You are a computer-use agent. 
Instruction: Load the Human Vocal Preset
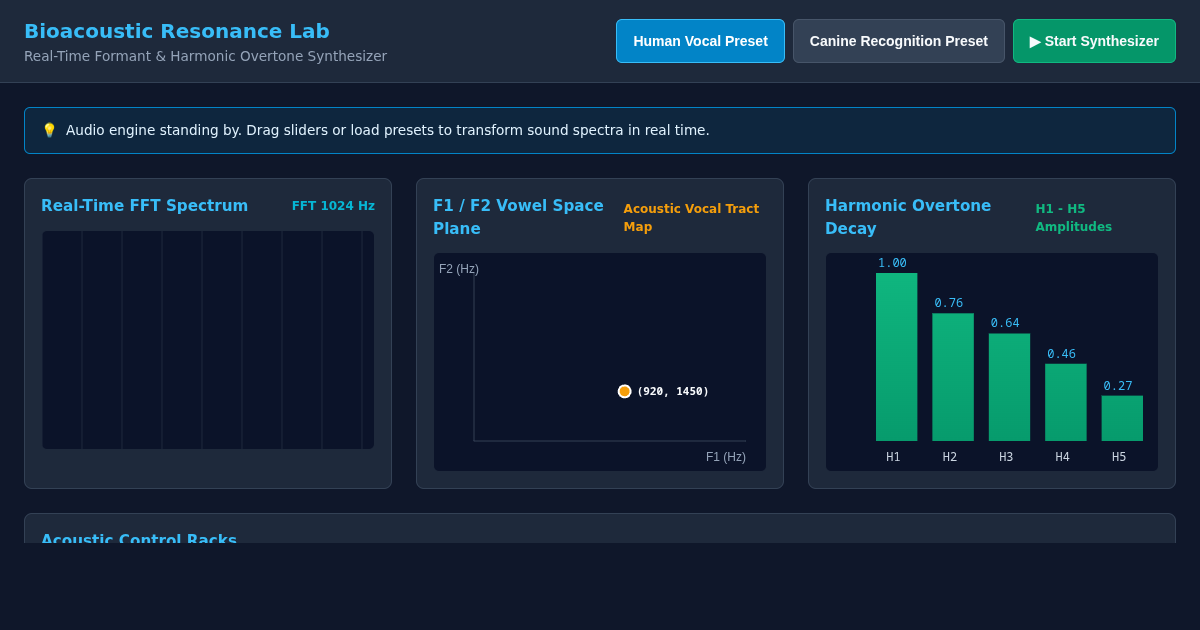(700, 41)
